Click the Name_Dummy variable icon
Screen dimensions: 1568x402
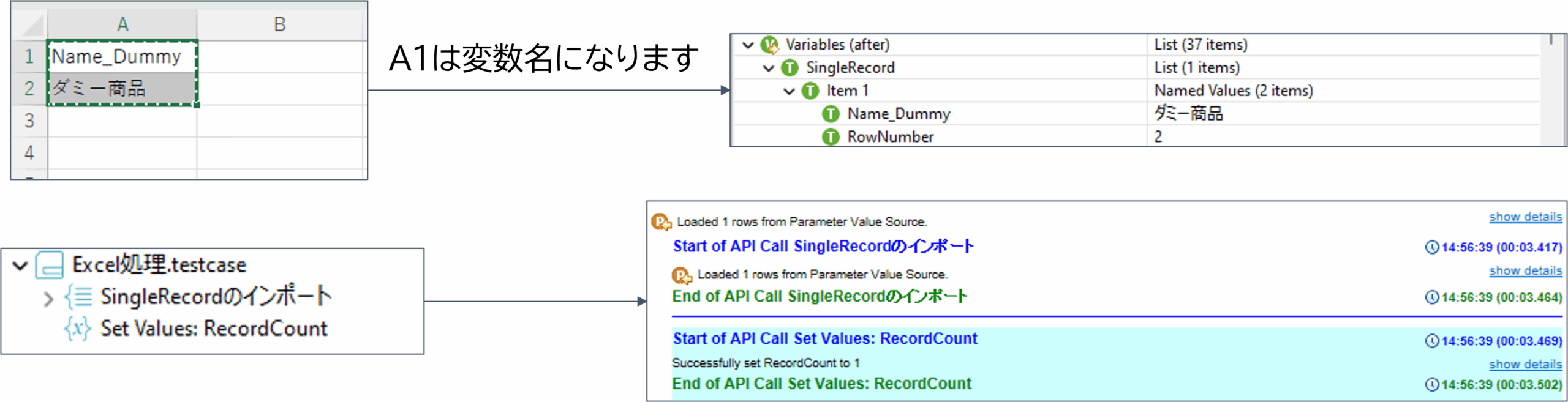pyautogui.click(x=831, y=114)
